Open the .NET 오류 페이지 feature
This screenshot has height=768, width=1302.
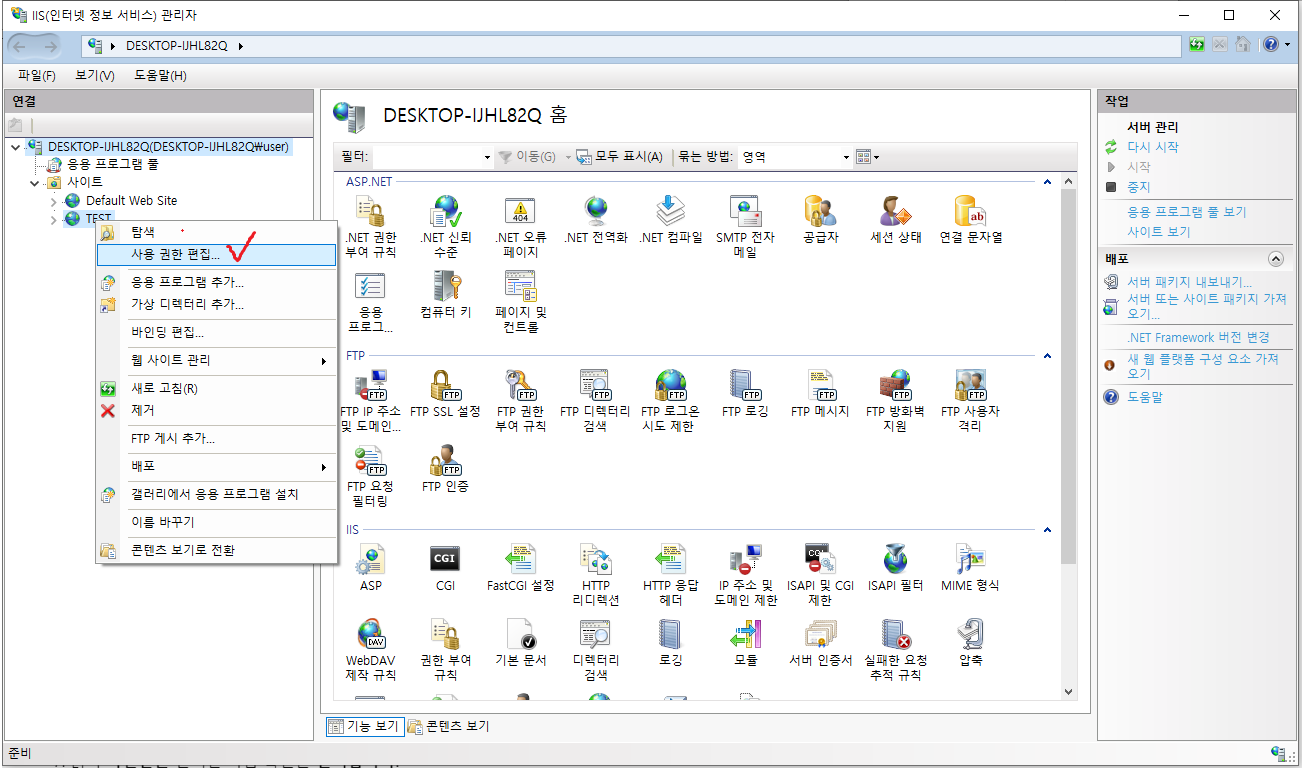tap(520, 227)
